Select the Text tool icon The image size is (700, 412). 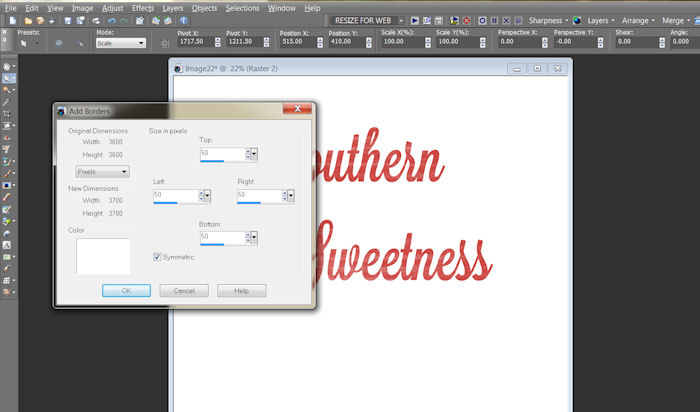point(8,244)
